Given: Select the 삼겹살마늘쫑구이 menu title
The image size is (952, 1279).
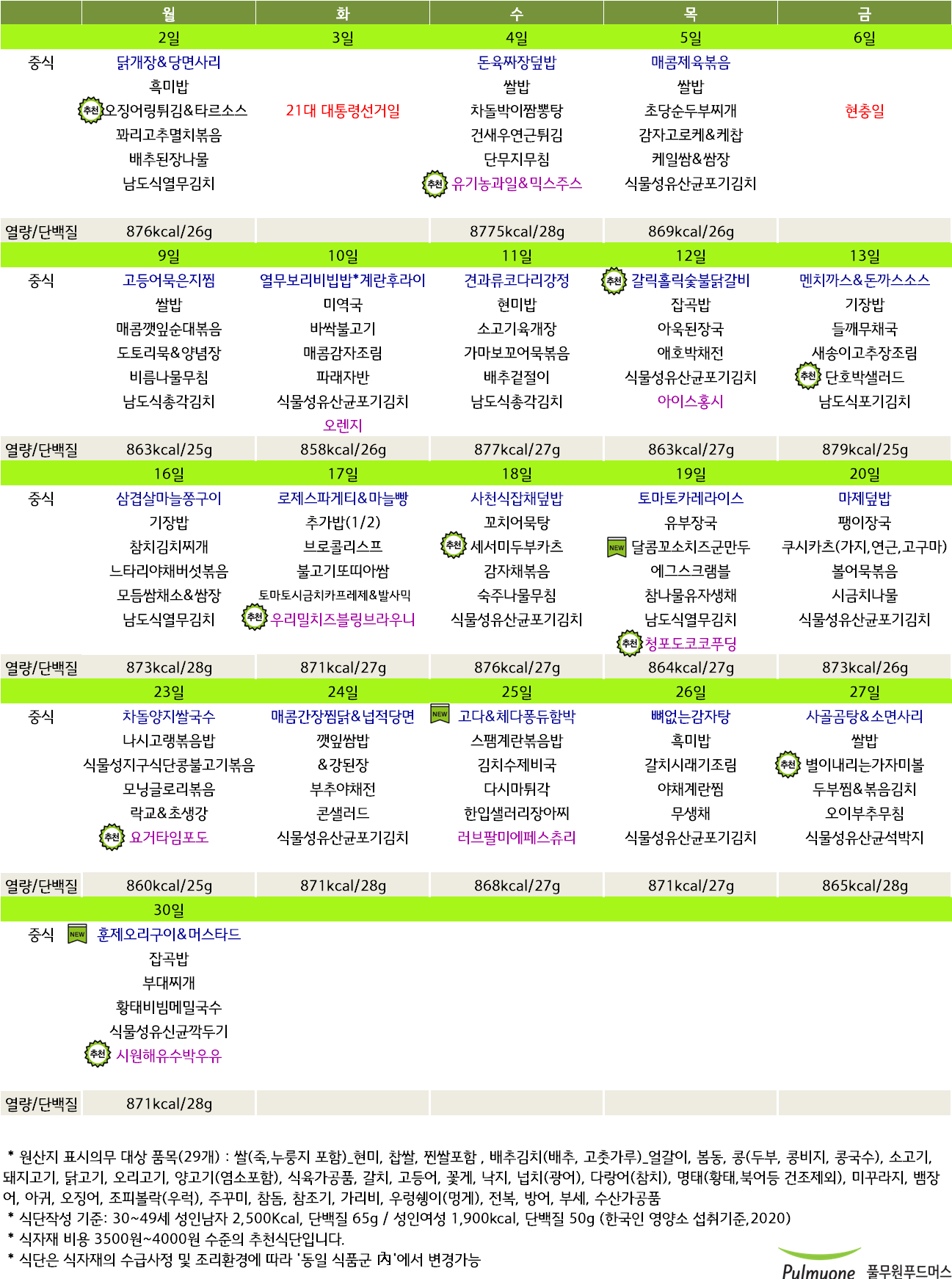Looking at the screenshot, I should tap(169, 499).
